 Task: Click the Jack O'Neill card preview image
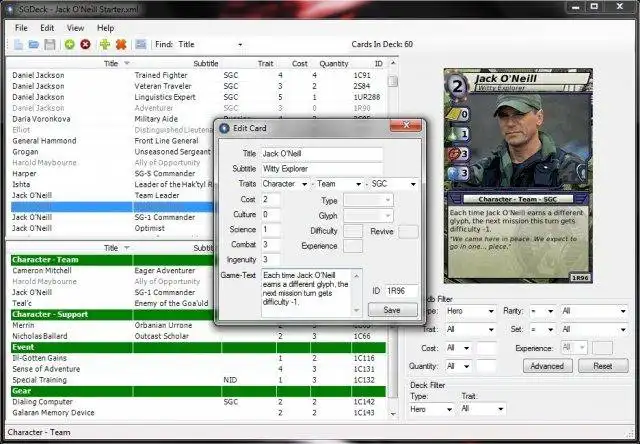pyautogui.click(x=518, y=176)
